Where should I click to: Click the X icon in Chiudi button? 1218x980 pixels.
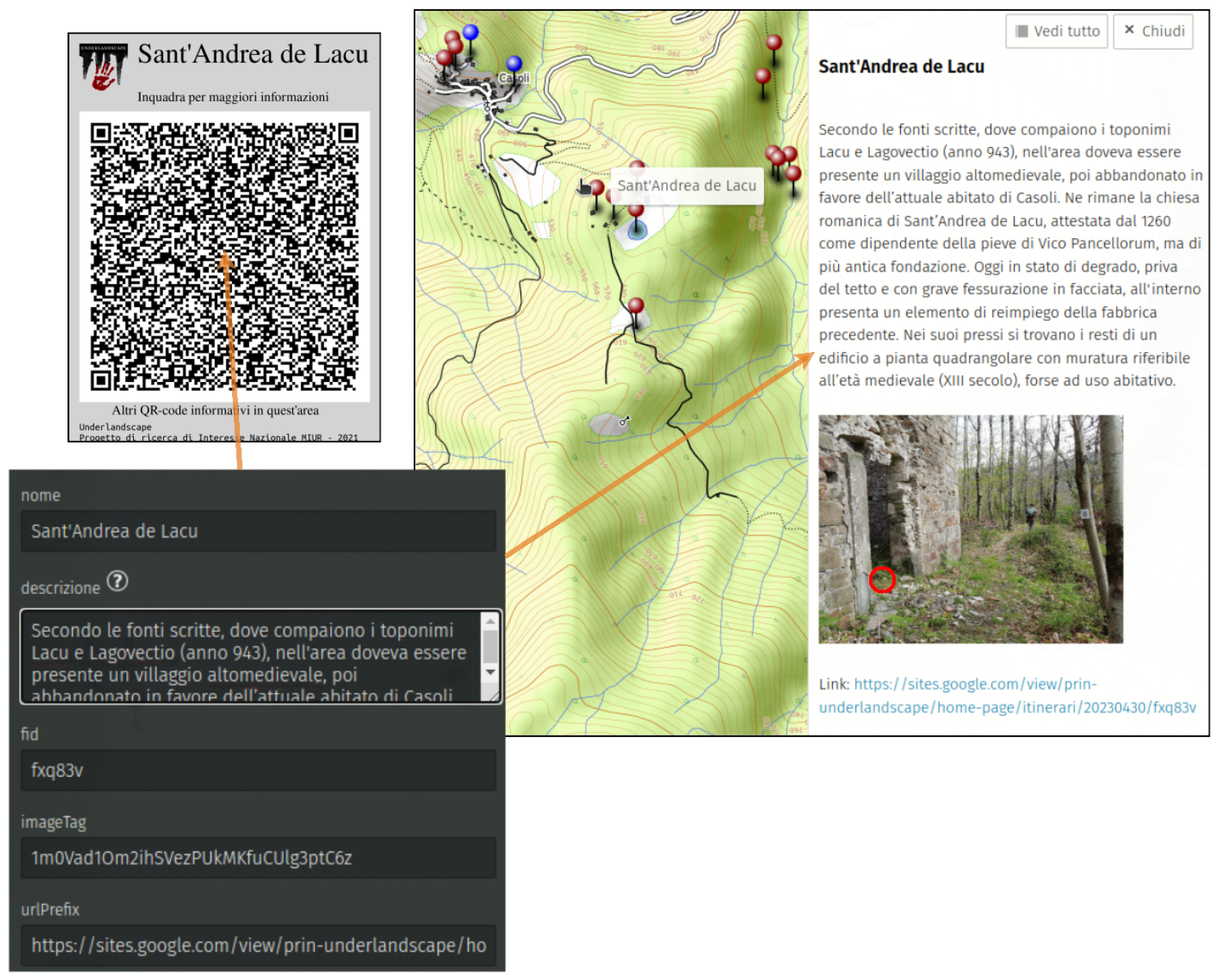point(1129,29)
